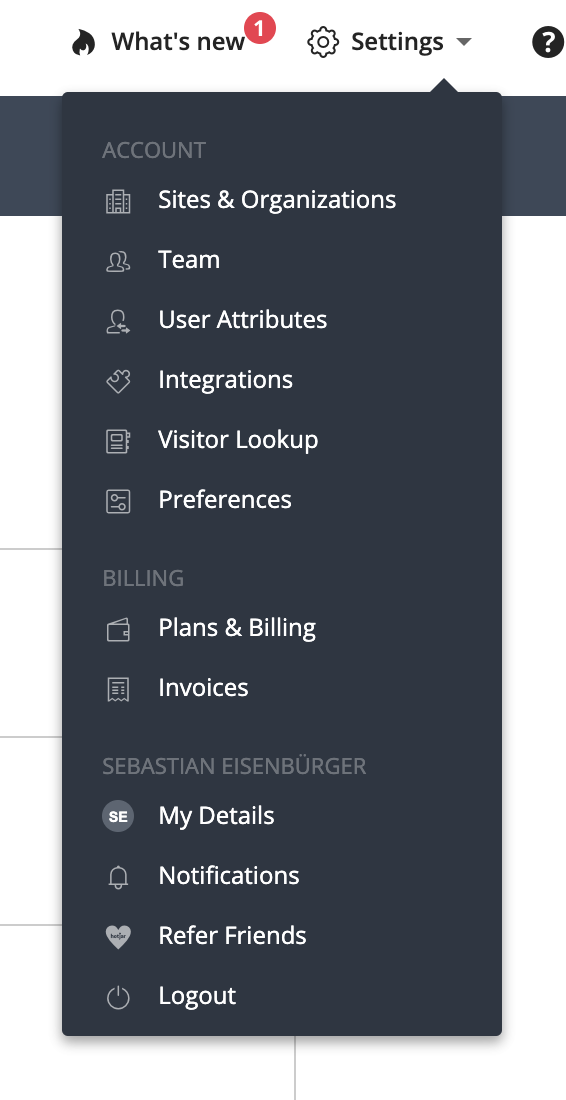The image size is (566, 1100).
Task: Collapse the Settings dropdown arrow
Action: point(464,42)
